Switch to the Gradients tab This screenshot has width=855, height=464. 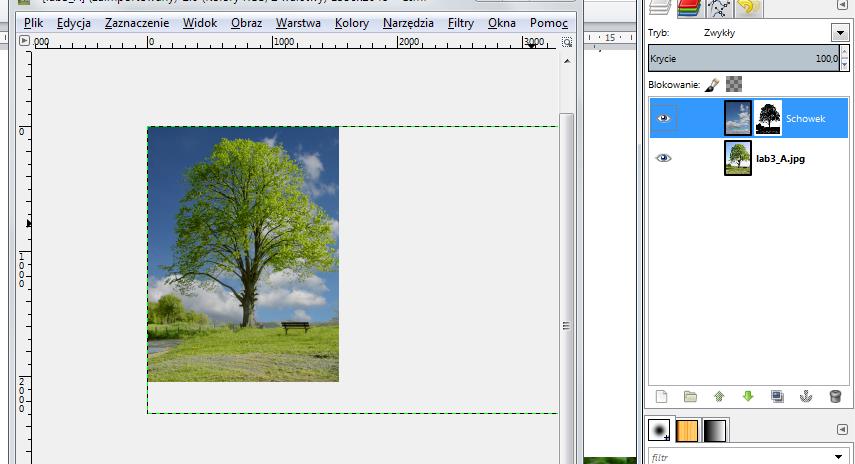[x=715, y=430]
